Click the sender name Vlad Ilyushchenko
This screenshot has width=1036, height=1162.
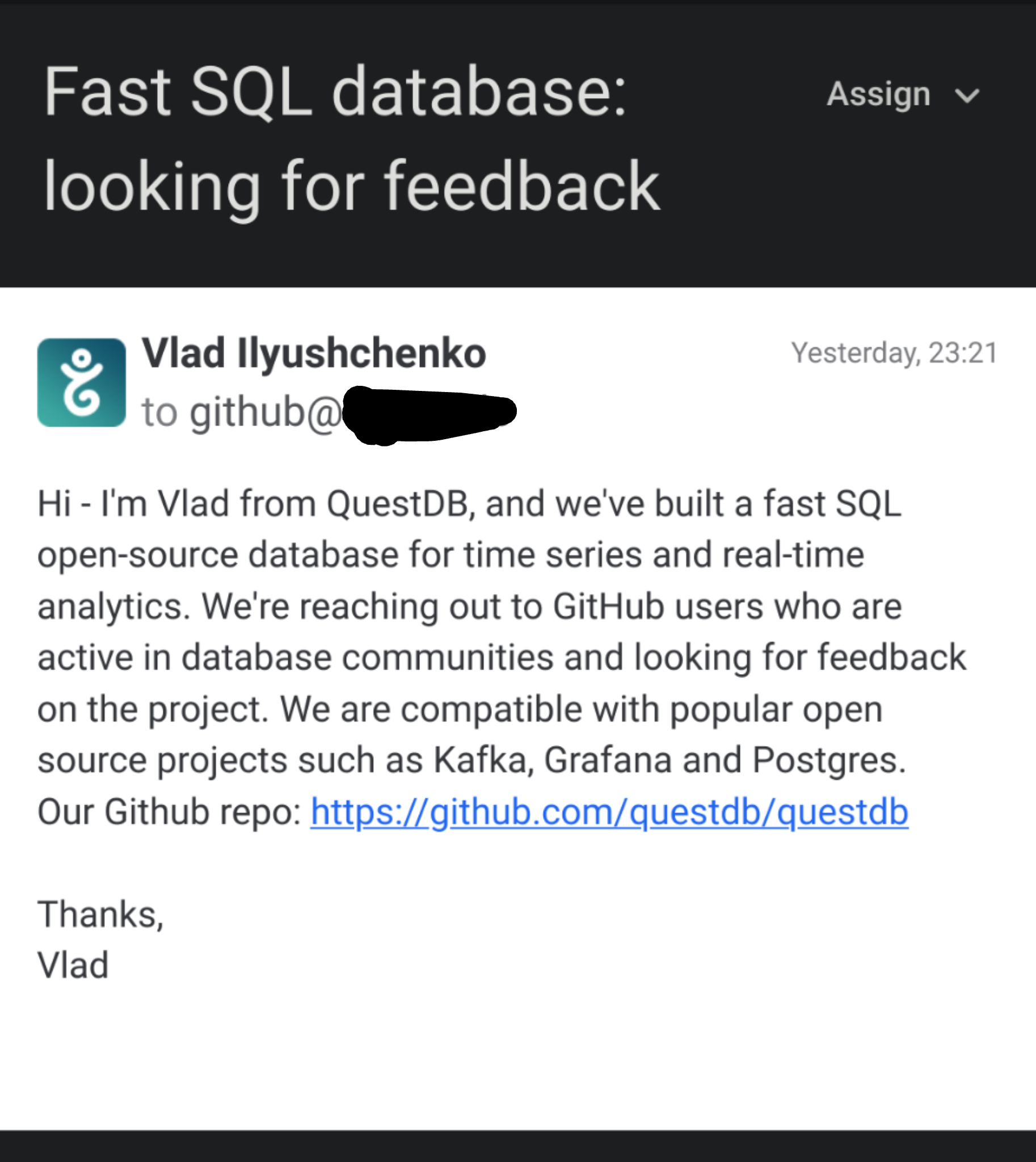click(x=313, y=353)
